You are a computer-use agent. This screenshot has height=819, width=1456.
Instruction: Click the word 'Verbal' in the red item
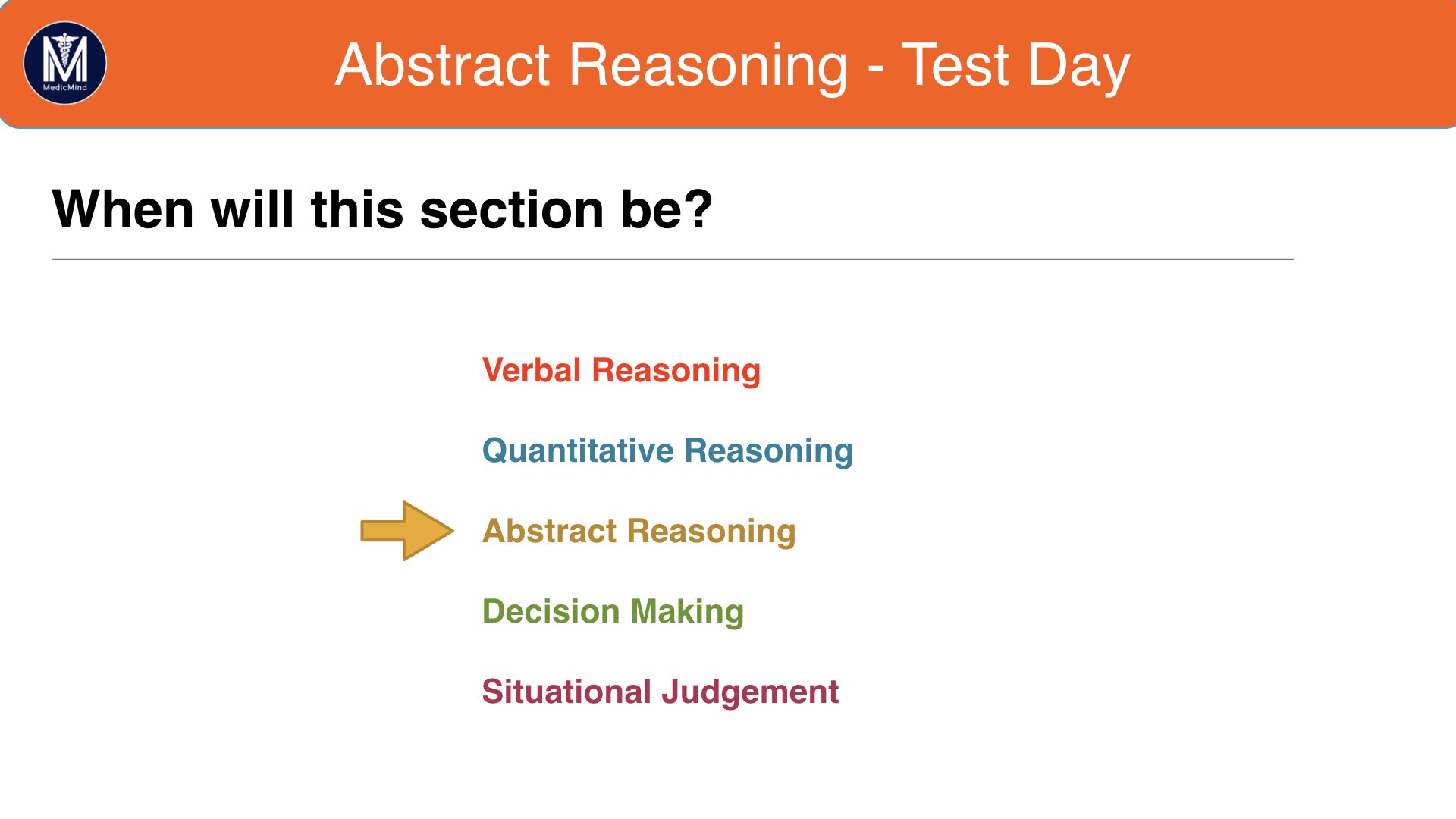pyautogui.click(x=532, y=371)
